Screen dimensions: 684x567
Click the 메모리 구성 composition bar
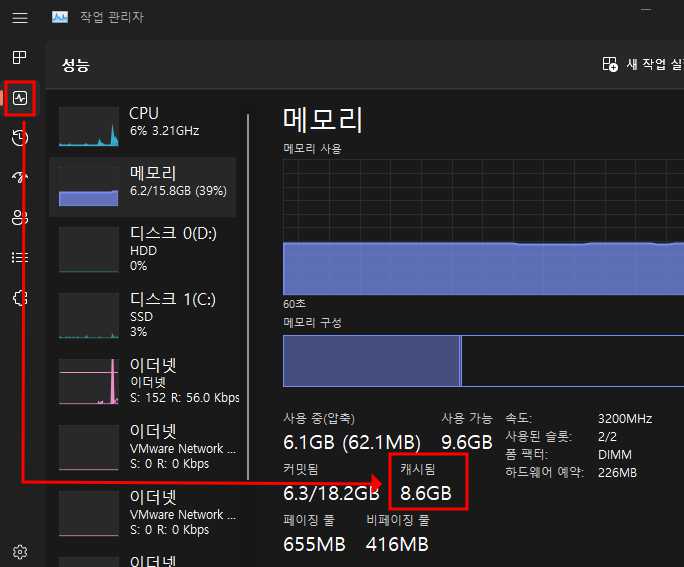[x=483, y=361]
